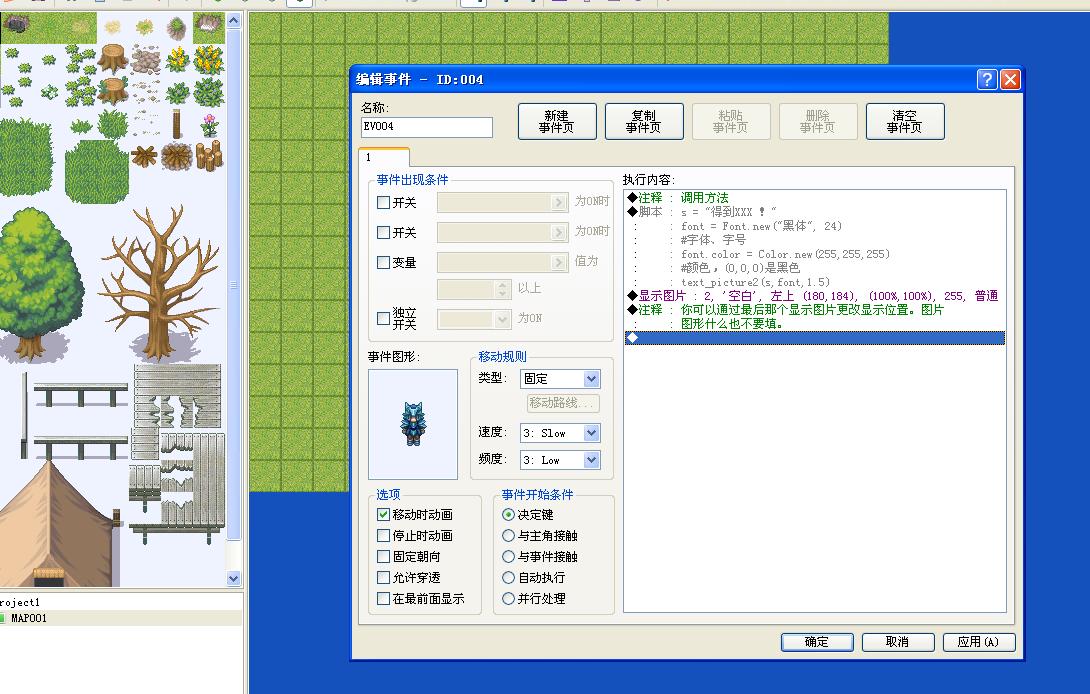Image resolution: width=1090 pixels, height=694 pixels.
Task: Pick the pink flower tile
Action: (x=209, y=125)
